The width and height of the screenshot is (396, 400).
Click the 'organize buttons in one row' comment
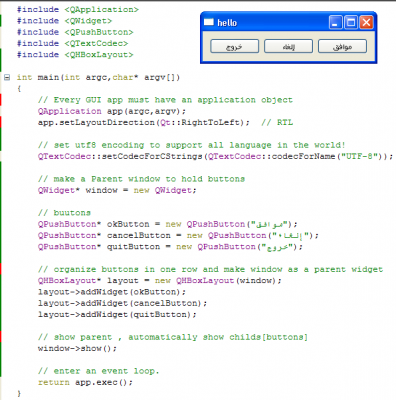(x=210, y=269)
